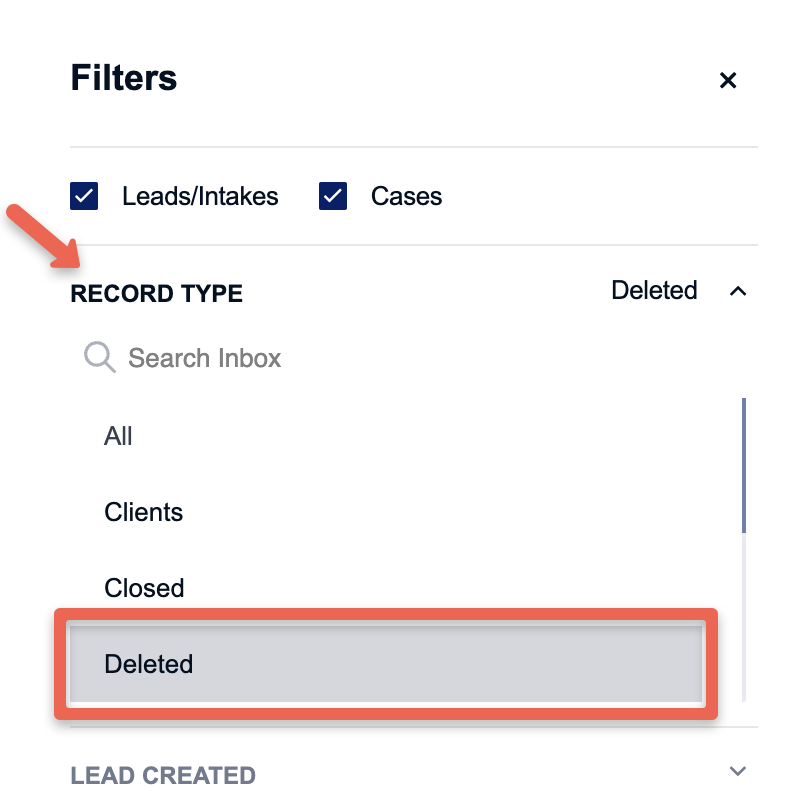Close the Filters panel with X icon

(727, 80)
